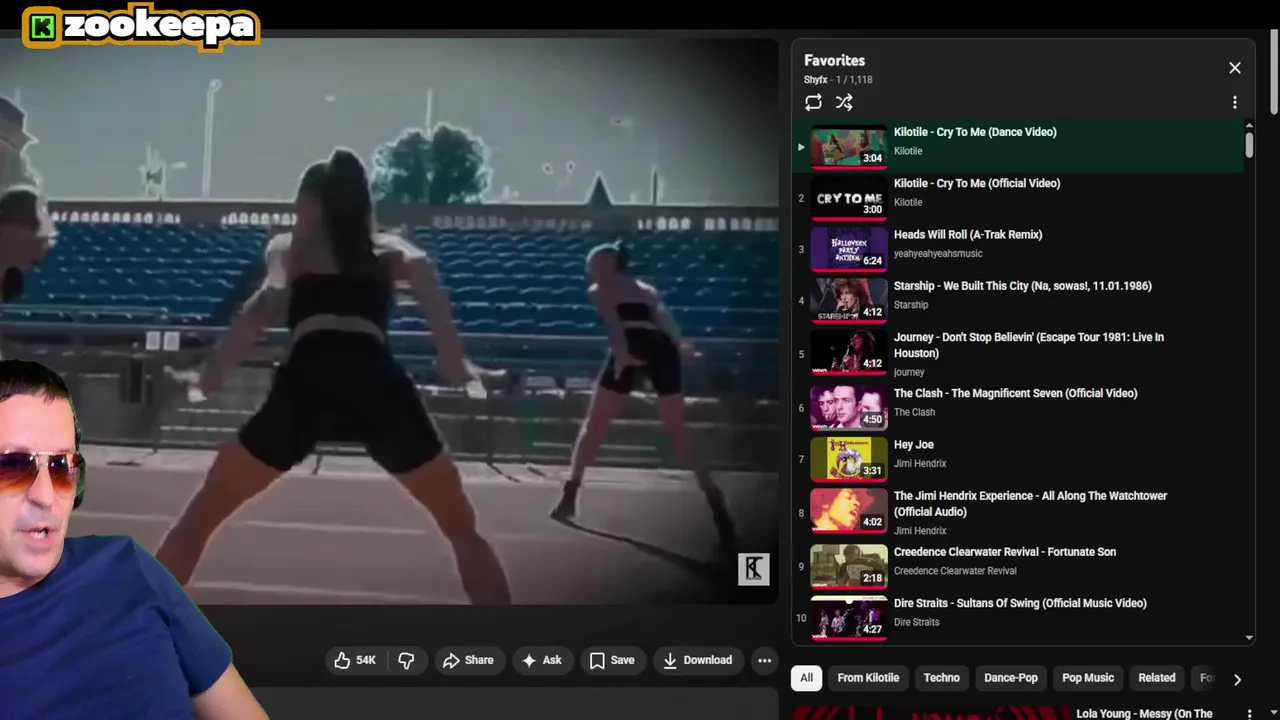
Task: Click the Favorites playlist title
Action: (x=834, y=61)
